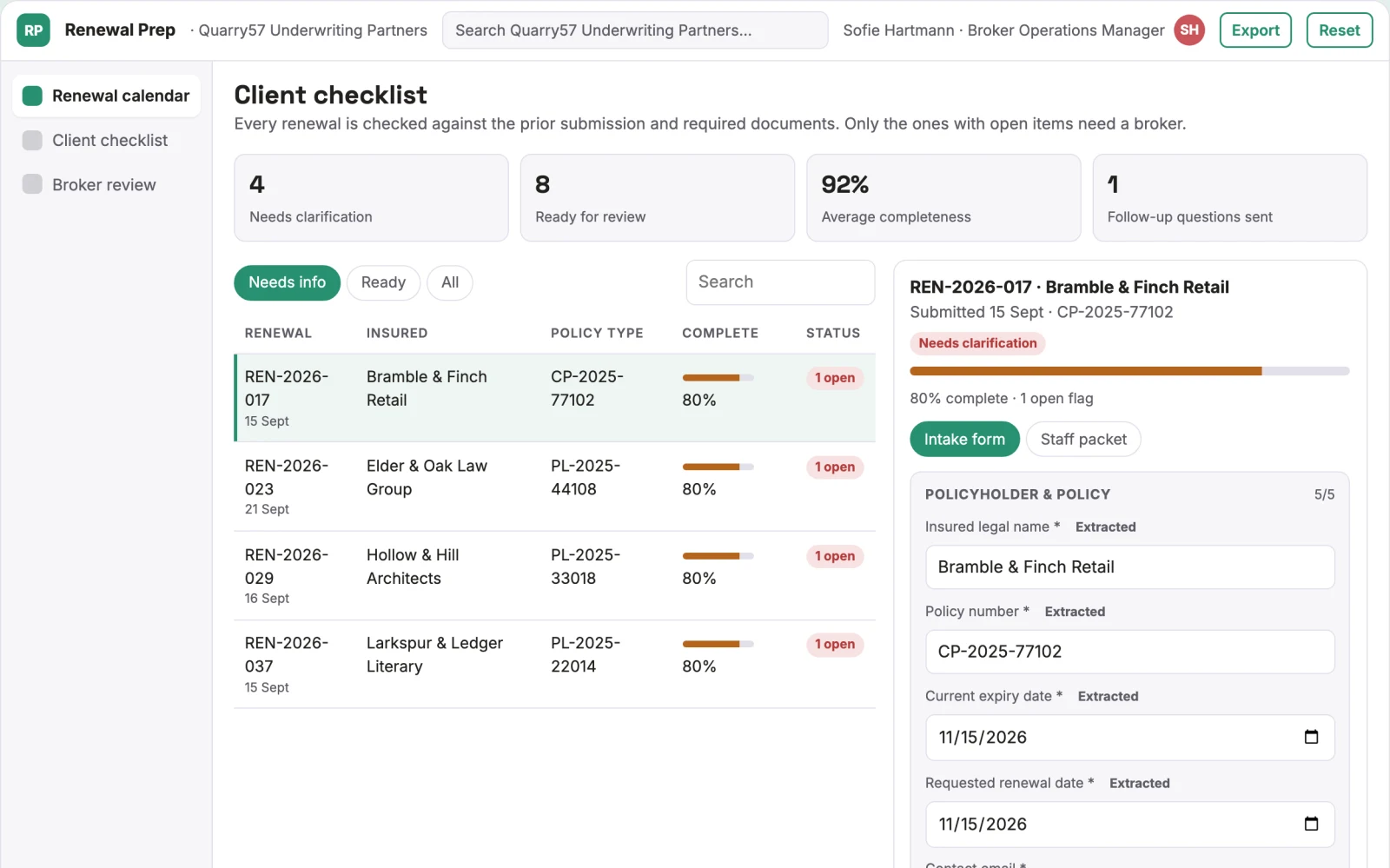This screenshot has height=868, width=1390.
Task: Select the Hollow & Hill Architects row
Action: [554, 575]
